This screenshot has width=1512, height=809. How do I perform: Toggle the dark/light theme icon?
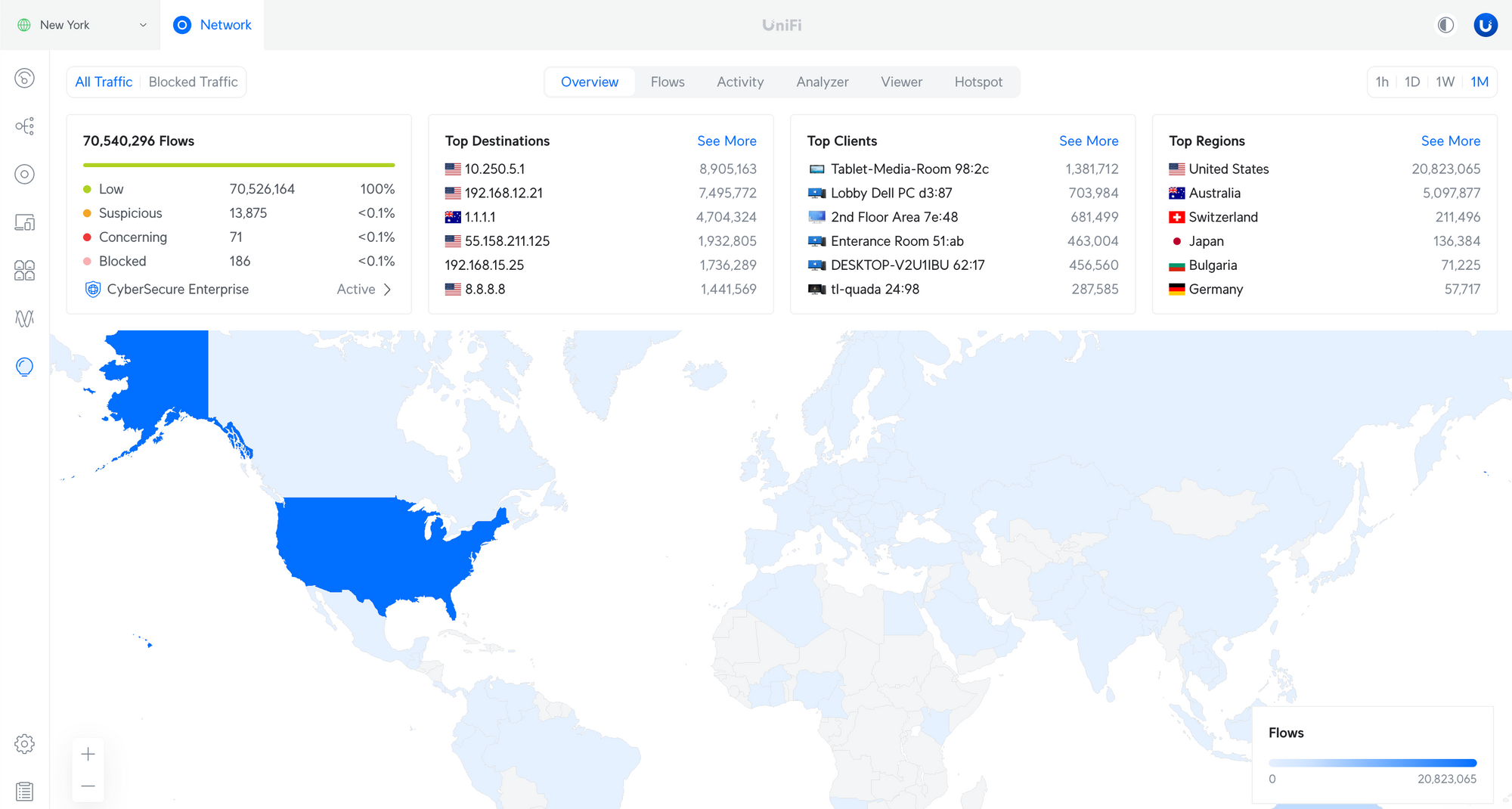1445,25
